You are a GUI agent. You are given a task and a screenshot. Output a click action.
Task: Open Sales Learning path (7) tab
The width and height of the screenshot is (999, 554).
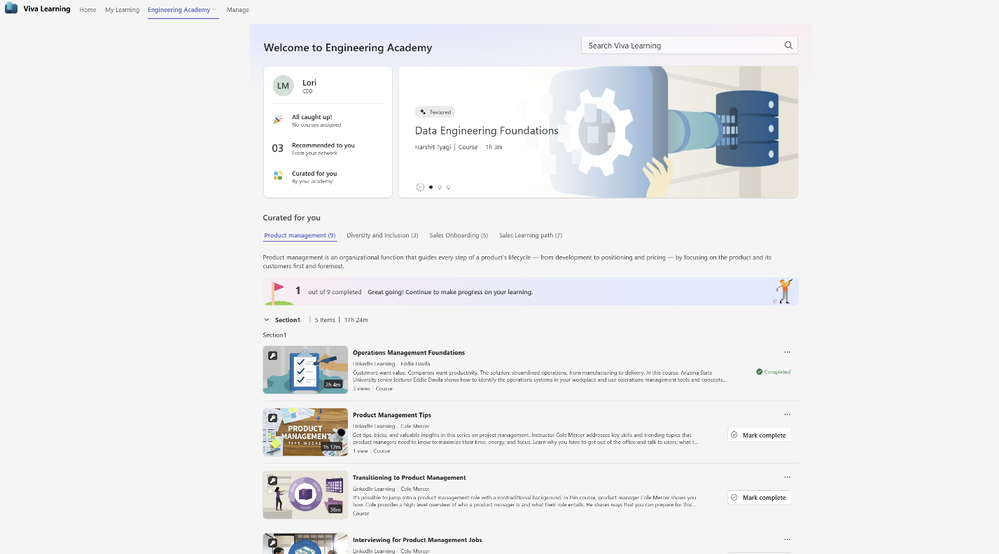[x=530, y=236]
